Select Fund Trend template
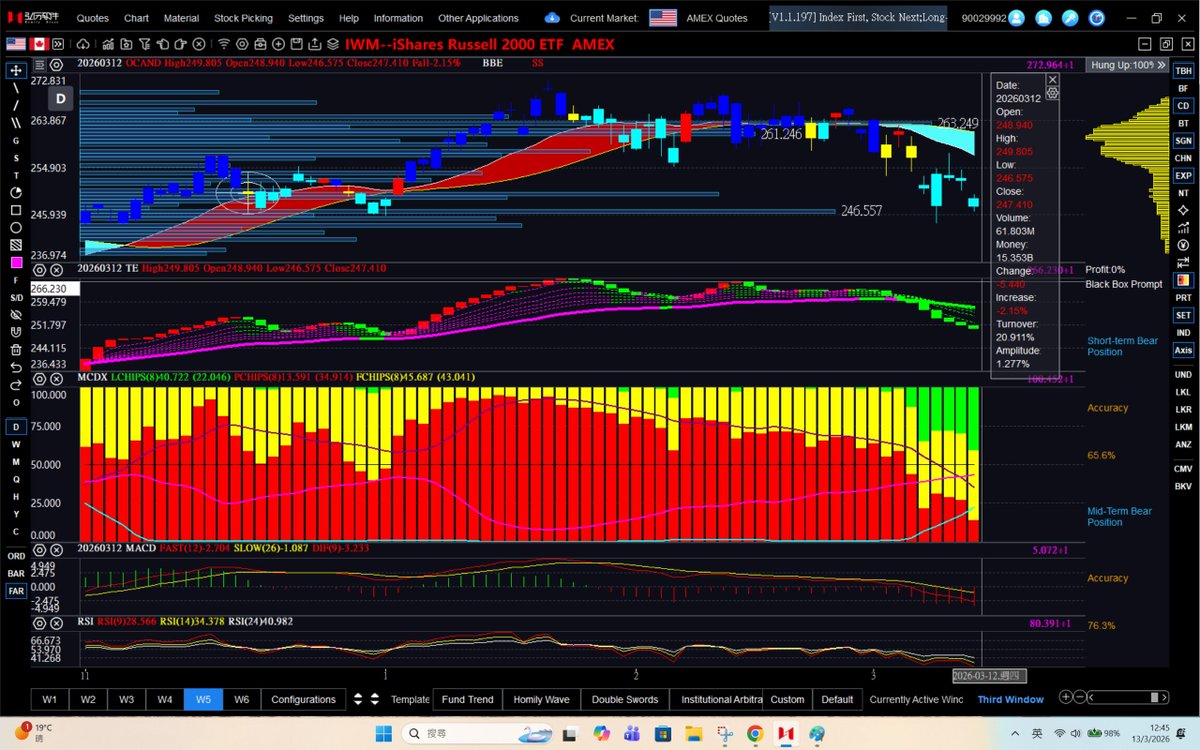The height and width of the screenshot is (750, 1200). point(467,699)
